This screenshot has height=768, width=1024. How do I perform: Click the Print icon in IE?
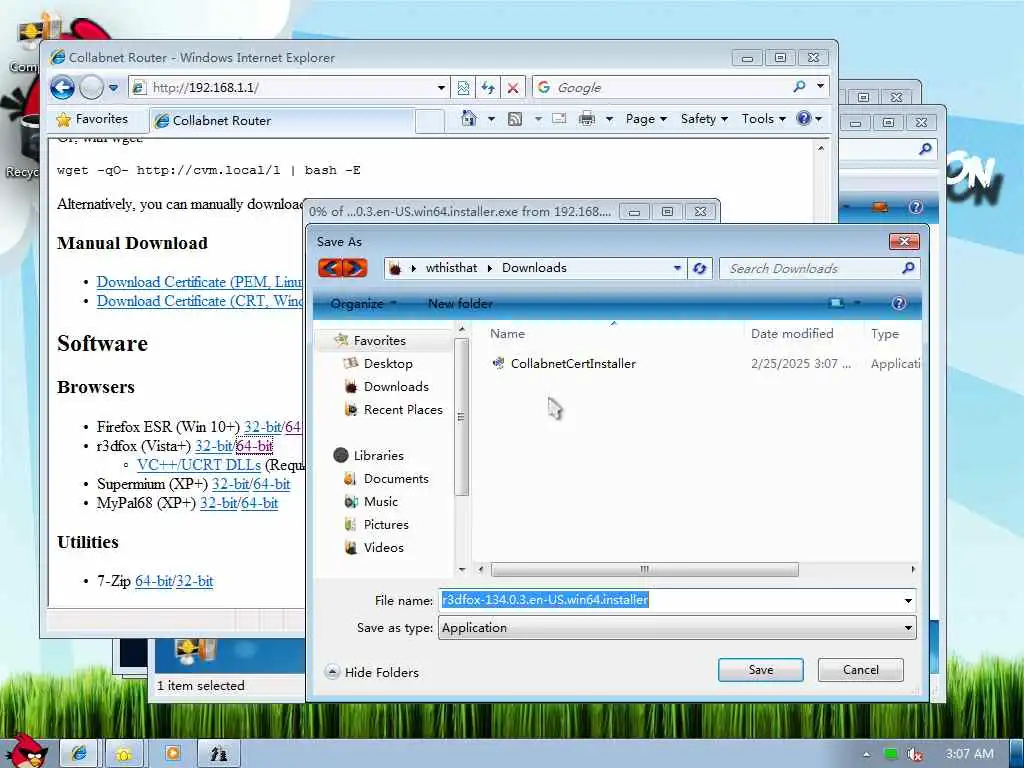point(587,118)
